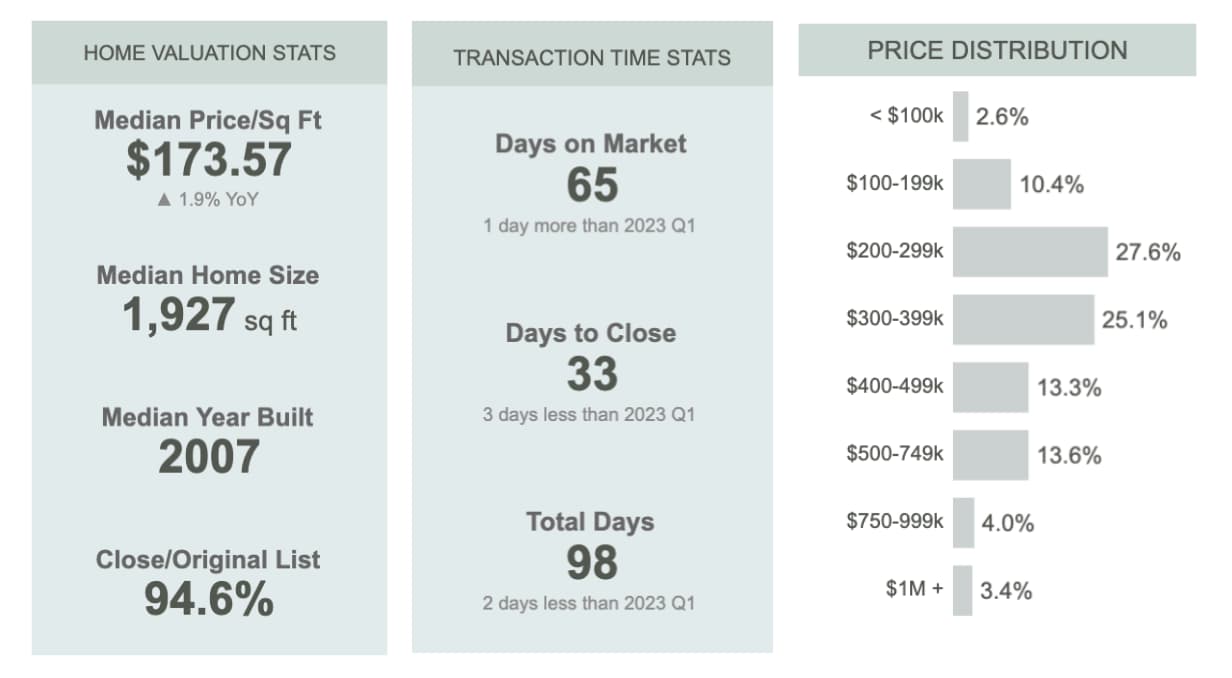Click the under $100k bar
The height and width of the screenshot is (678, 1232).
(x=960, y=116)
